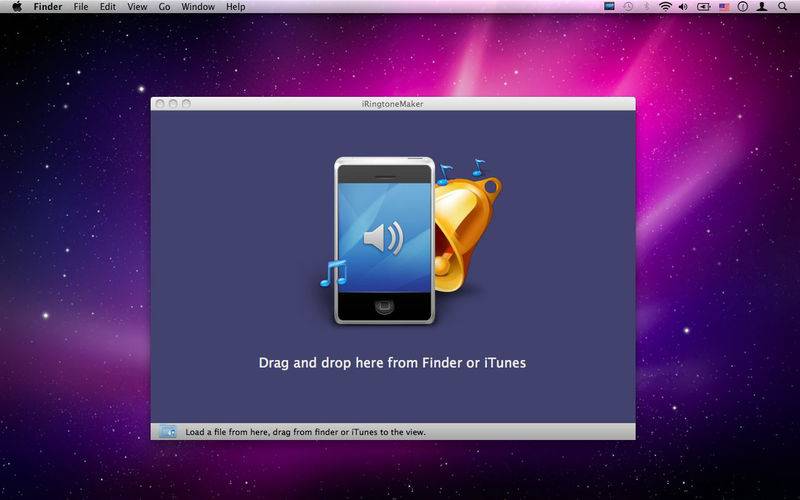Screen dimensions: 800x500
Task: Open the File menu
Action: click(81, 7)
